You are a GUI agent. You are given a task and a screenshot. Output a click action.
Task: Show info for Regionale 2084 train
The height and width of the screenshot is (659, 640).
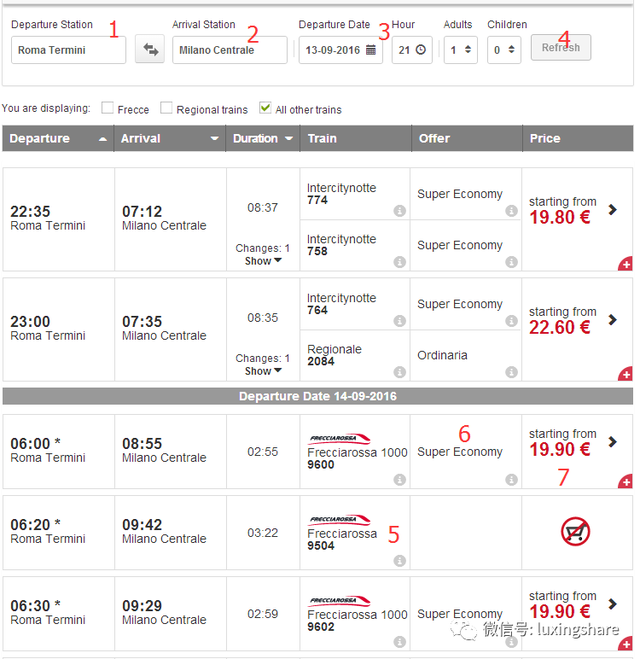tap(399, 372)
